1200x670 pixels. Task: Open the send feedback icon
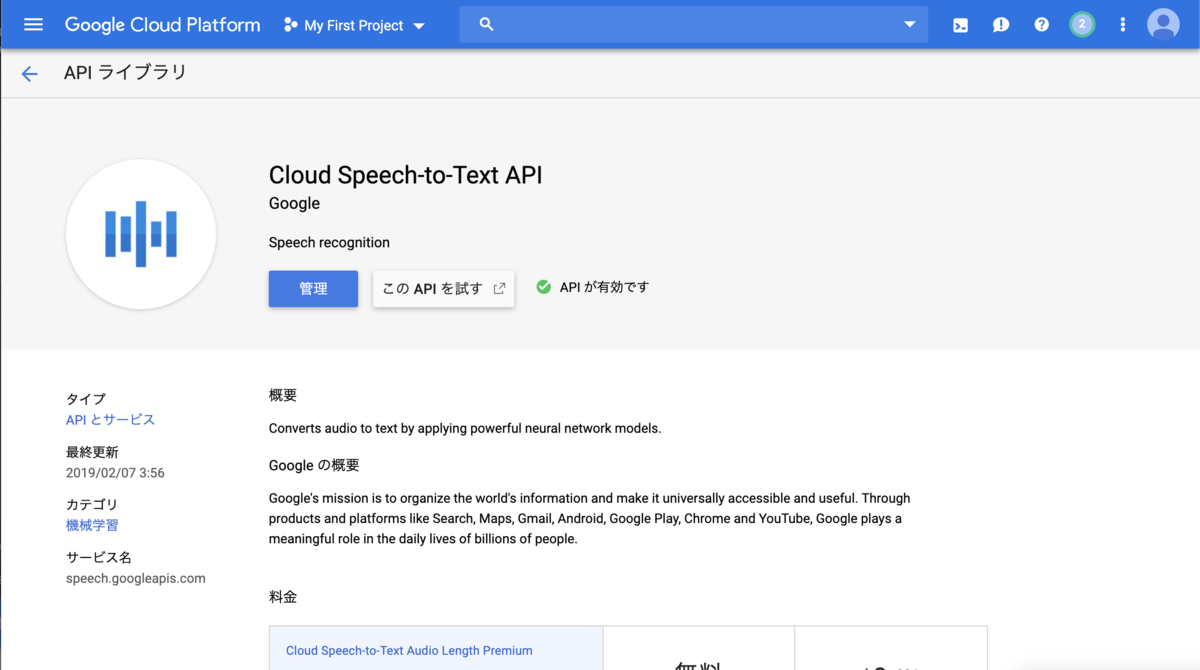pos(1001,25)
